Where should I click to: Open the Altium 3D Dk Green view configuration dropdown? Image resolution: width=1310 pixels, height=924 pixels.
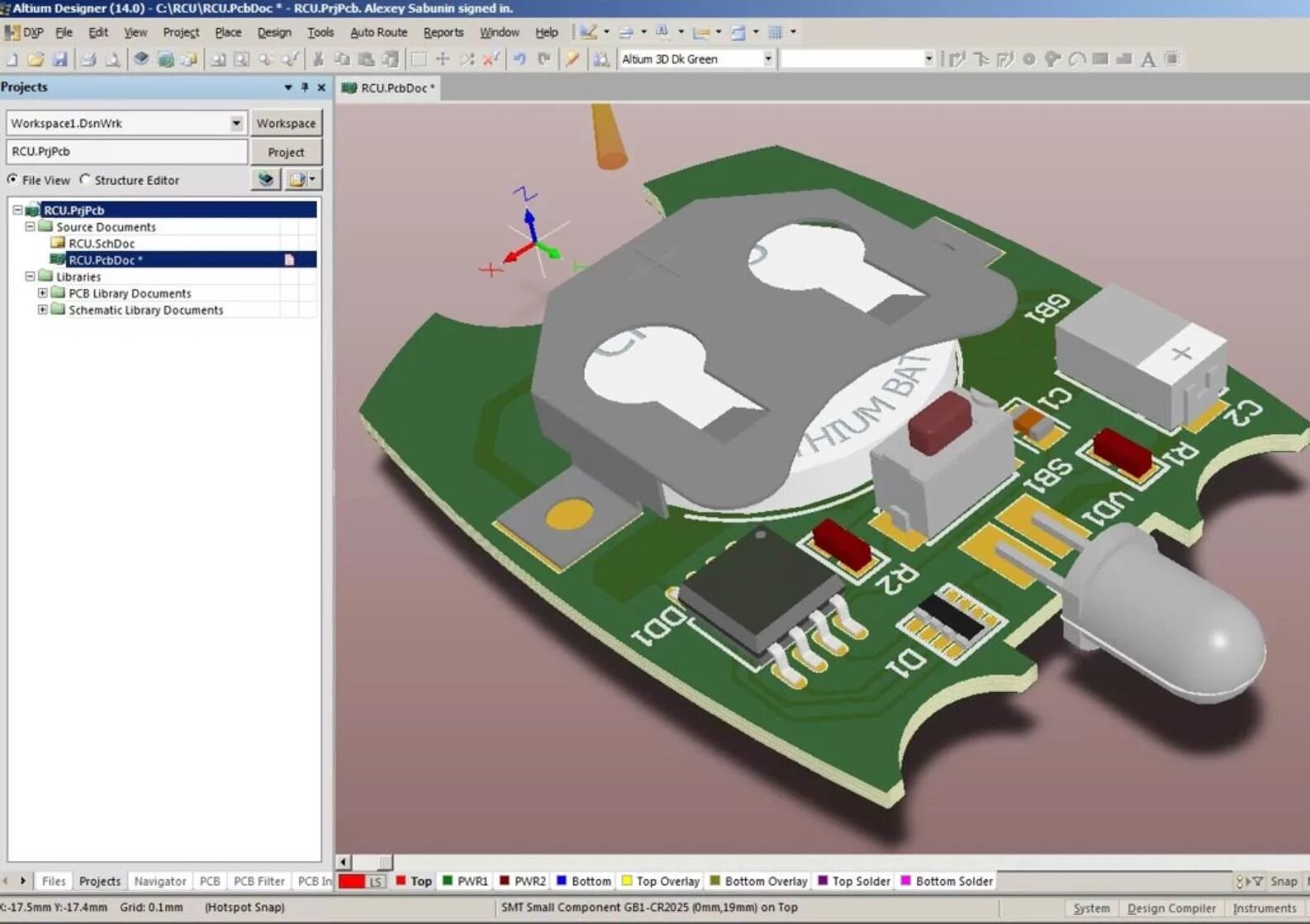tap(767, 59)
